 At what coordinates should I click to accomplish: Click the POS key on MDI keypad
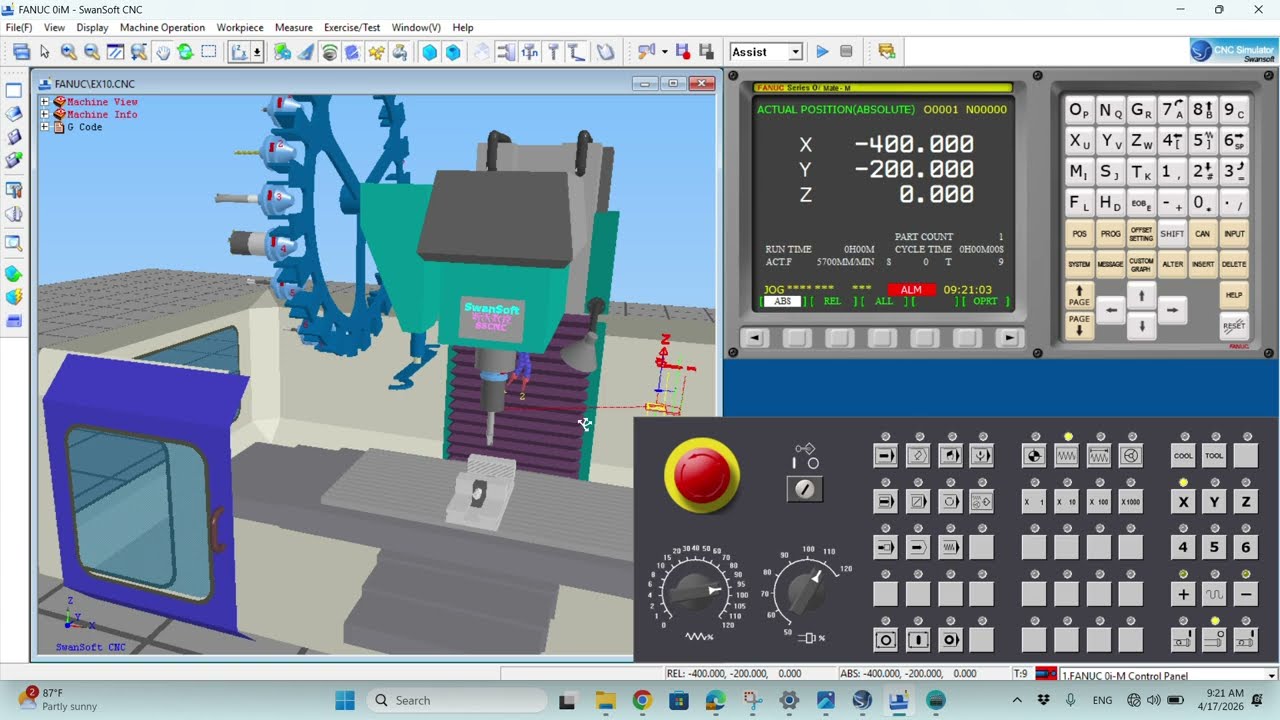[1079, 234]
